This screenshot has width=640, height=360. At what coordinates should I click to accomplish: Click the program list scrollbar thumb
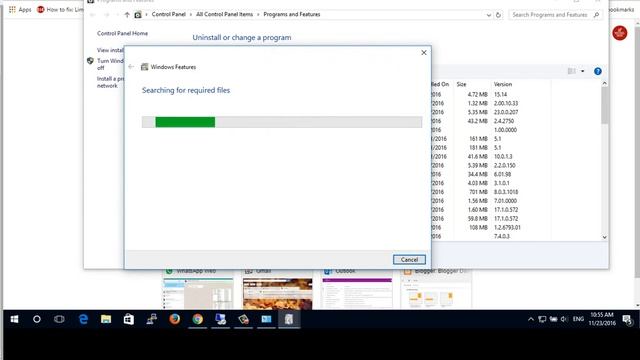(604, 105)
